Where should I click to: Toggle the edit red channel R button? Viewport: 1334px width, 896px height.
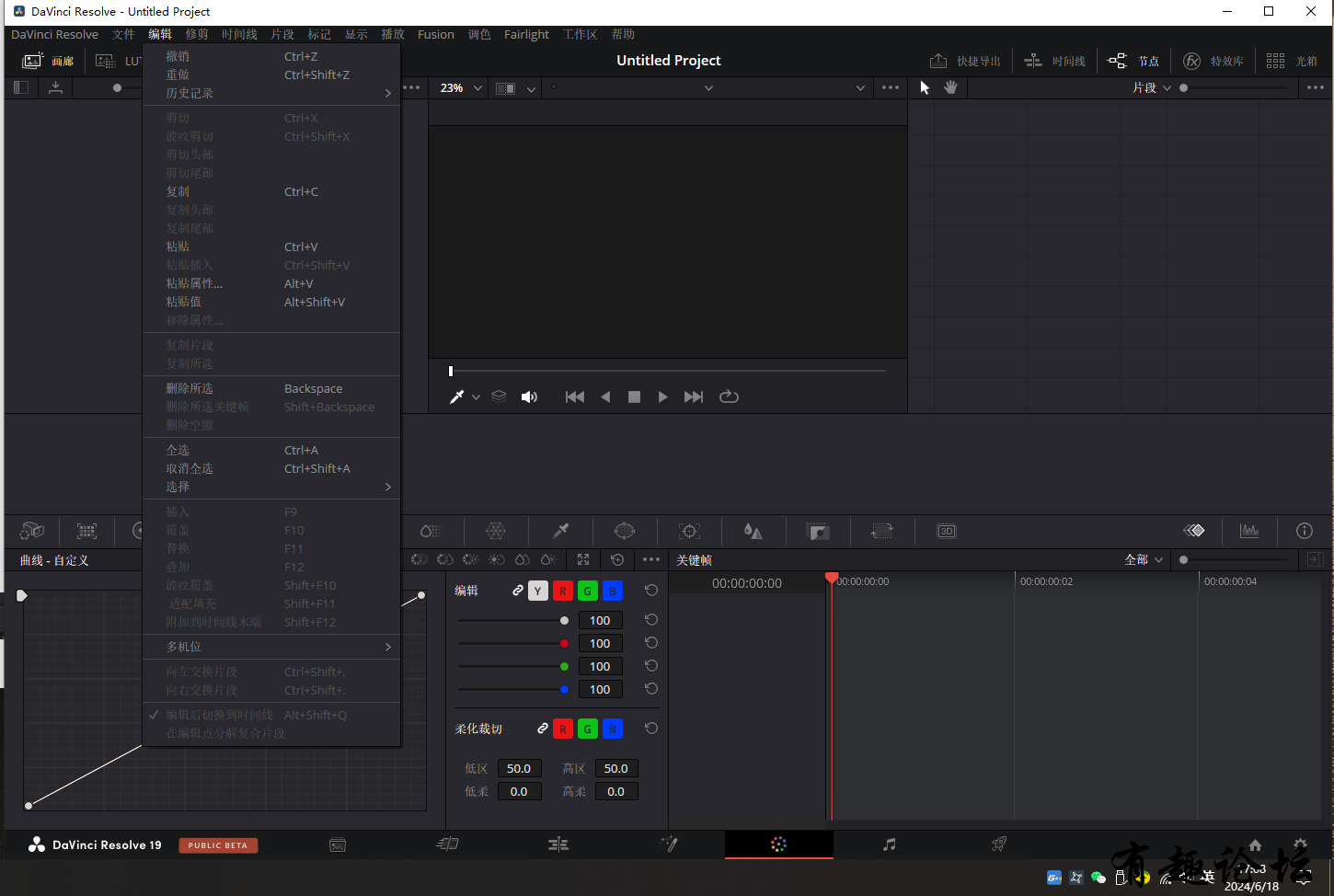563,591
